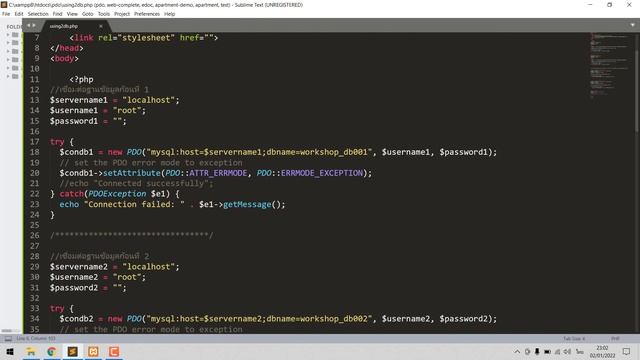Click the <?php opening tag

click(x=81, y=79)
